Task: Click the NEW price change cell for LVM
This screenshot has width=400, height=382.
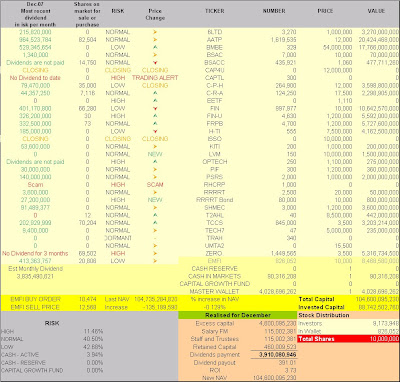Action: click(155, 154)
